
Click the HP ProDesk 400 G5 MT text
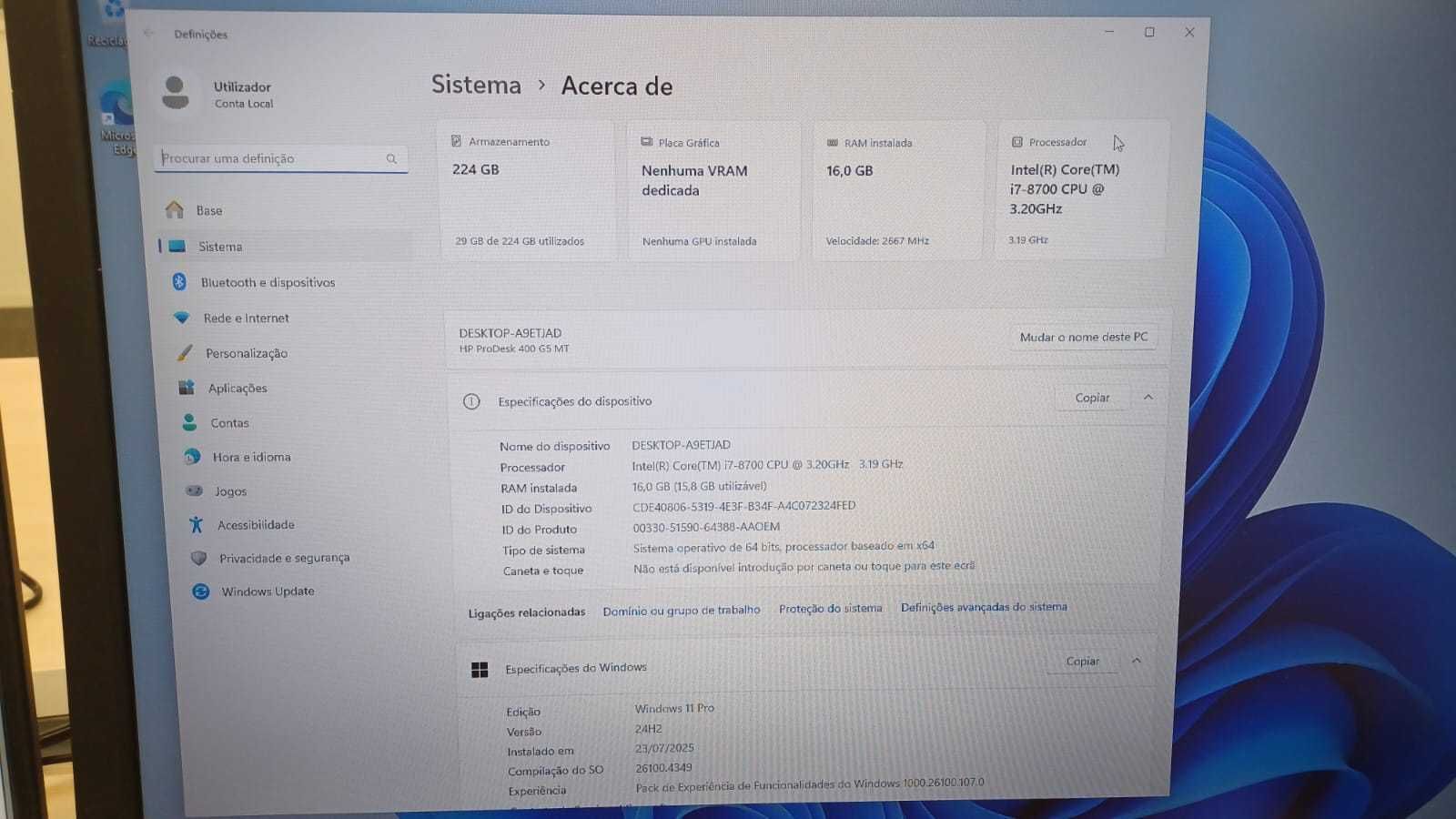coord(514,349)
